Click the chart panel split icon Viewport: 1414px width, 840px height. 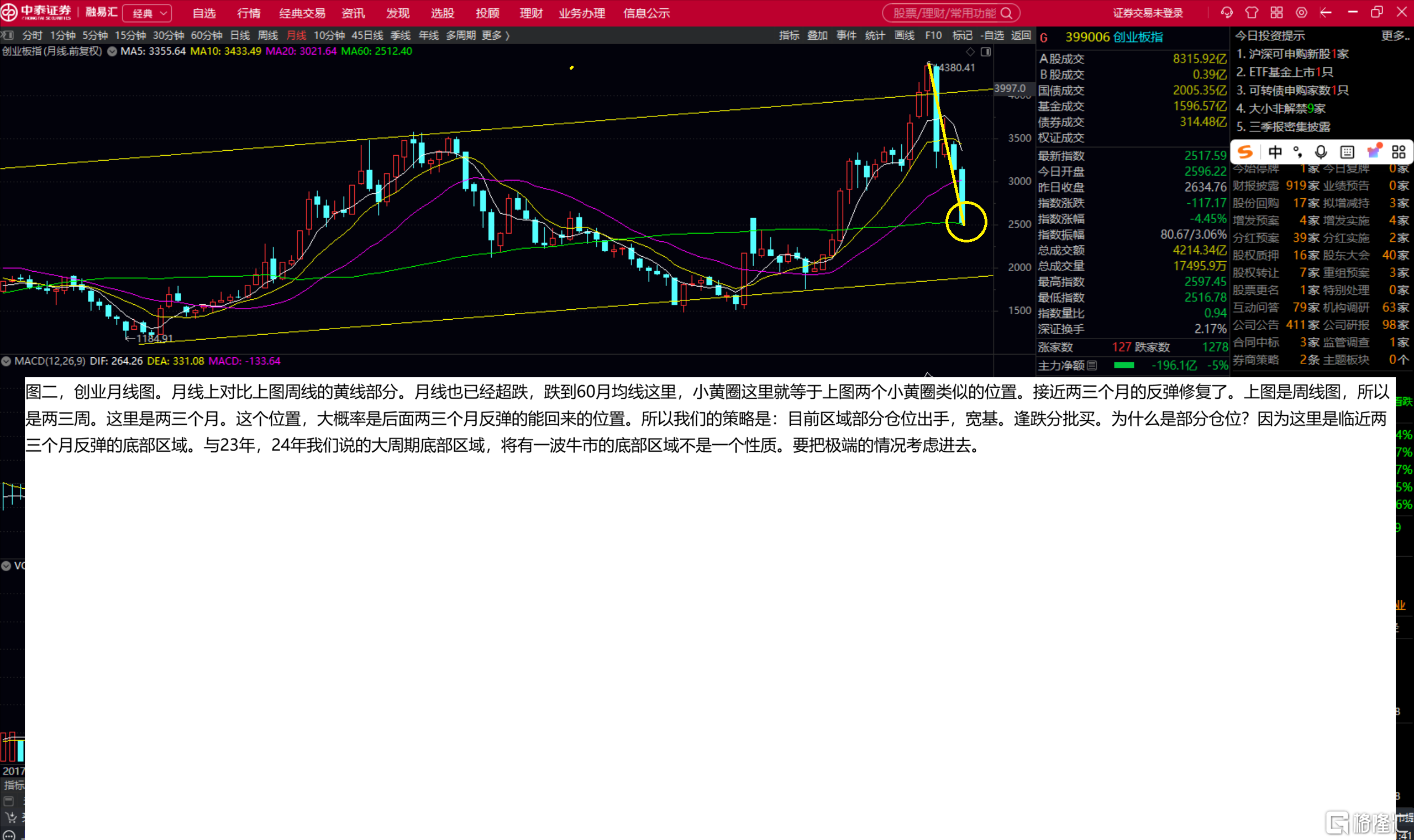pyautogui.click(x=986, y=52)
